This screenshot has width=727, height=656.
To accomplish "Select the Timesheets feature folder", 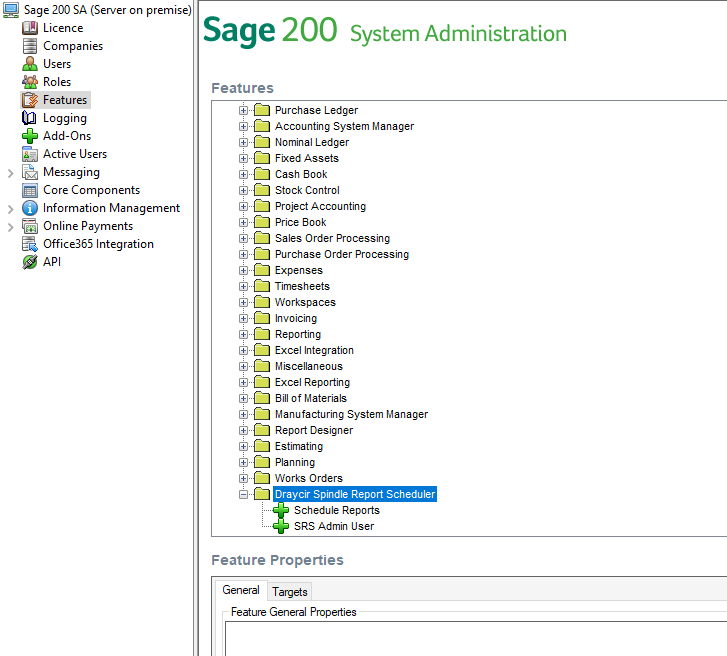I will click(x=302, y=287).
